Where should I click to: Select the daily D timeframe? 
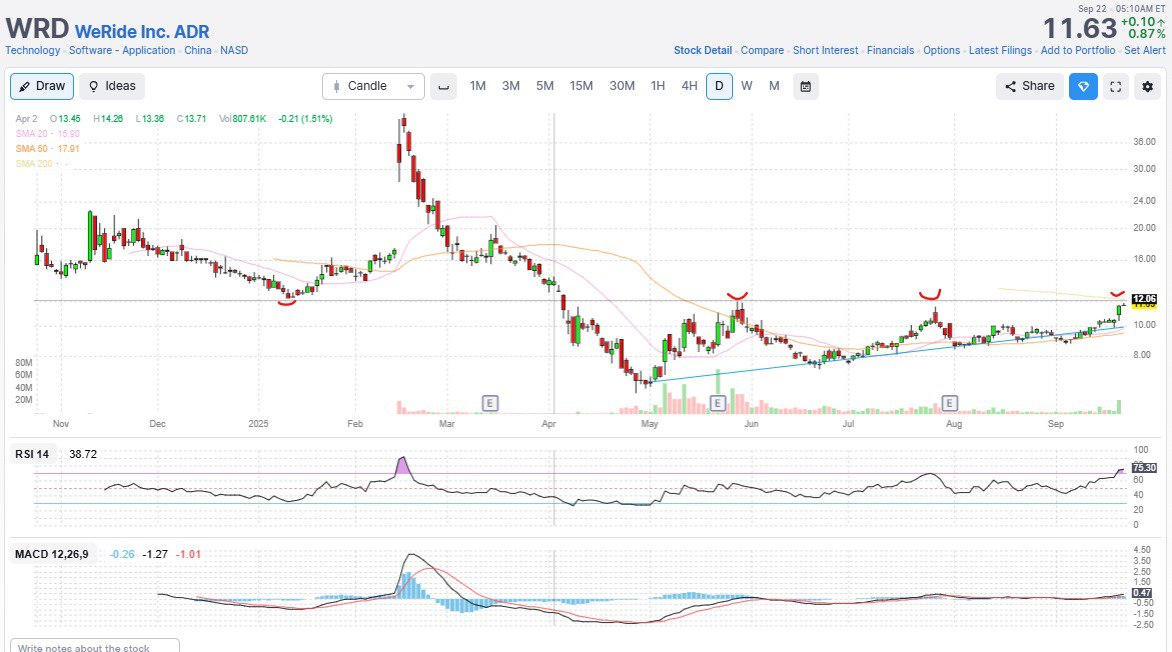tap(719, 86)
